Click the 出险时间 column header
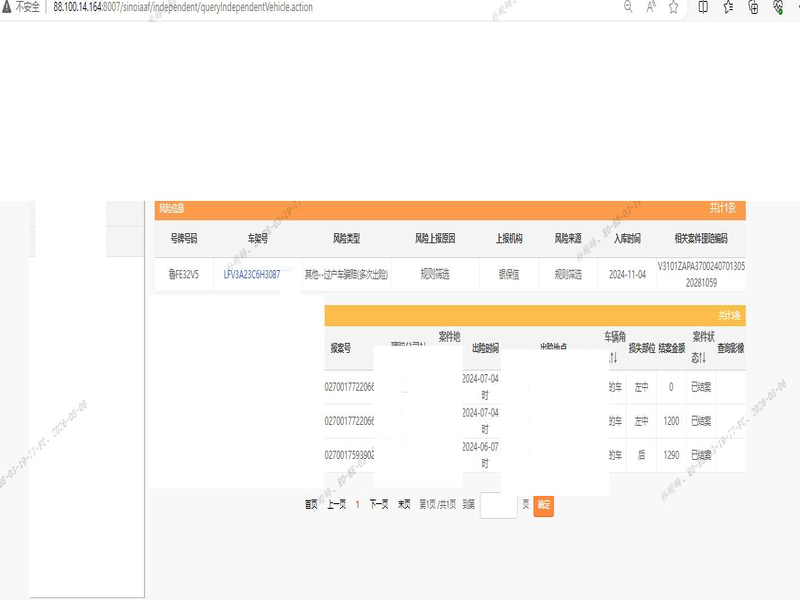The image size is (800, 600). coord(485,348)
